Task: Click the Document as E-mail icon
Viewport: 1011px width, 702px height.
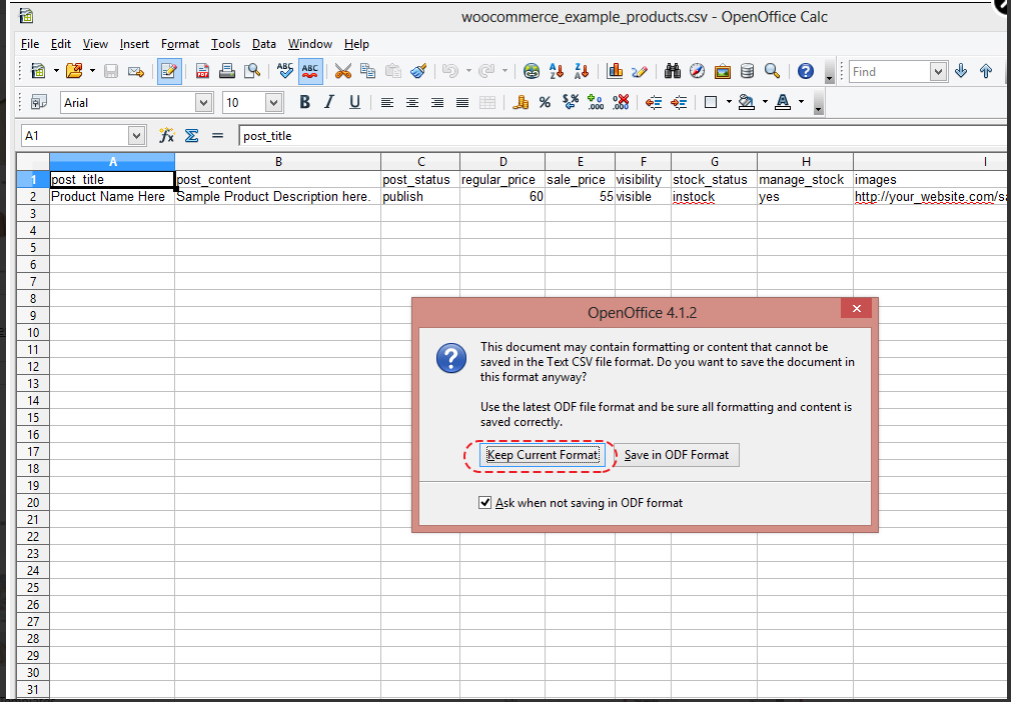Action: click(136, 72)
